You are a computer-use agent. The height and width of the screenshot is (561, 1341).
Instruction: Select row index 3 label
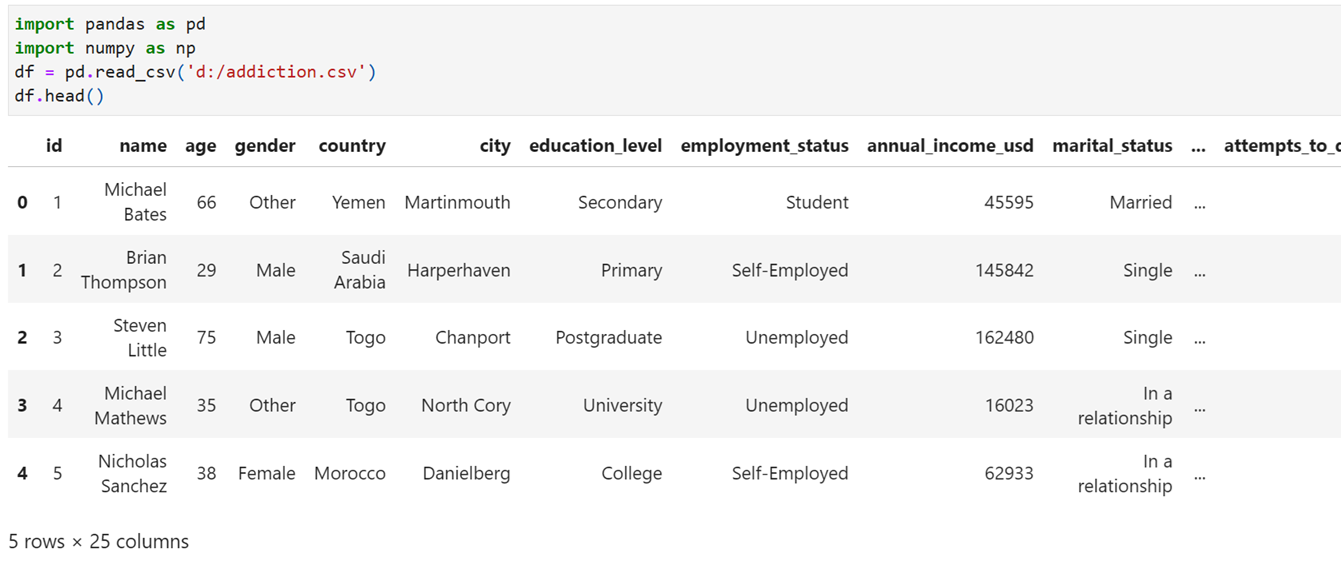(22, 406)
